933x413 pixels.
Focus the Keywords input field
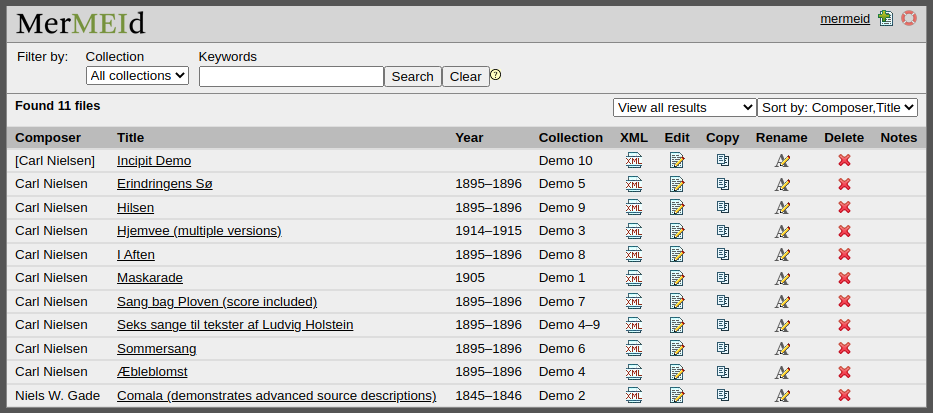[x=291, y=77]
